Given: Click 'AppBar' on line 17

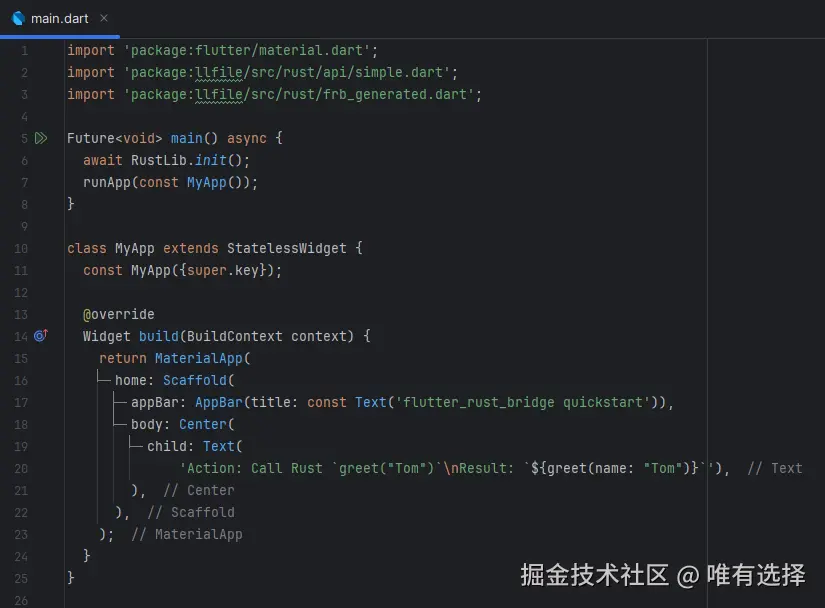Looking at the screenshot, I should [219, 402].
